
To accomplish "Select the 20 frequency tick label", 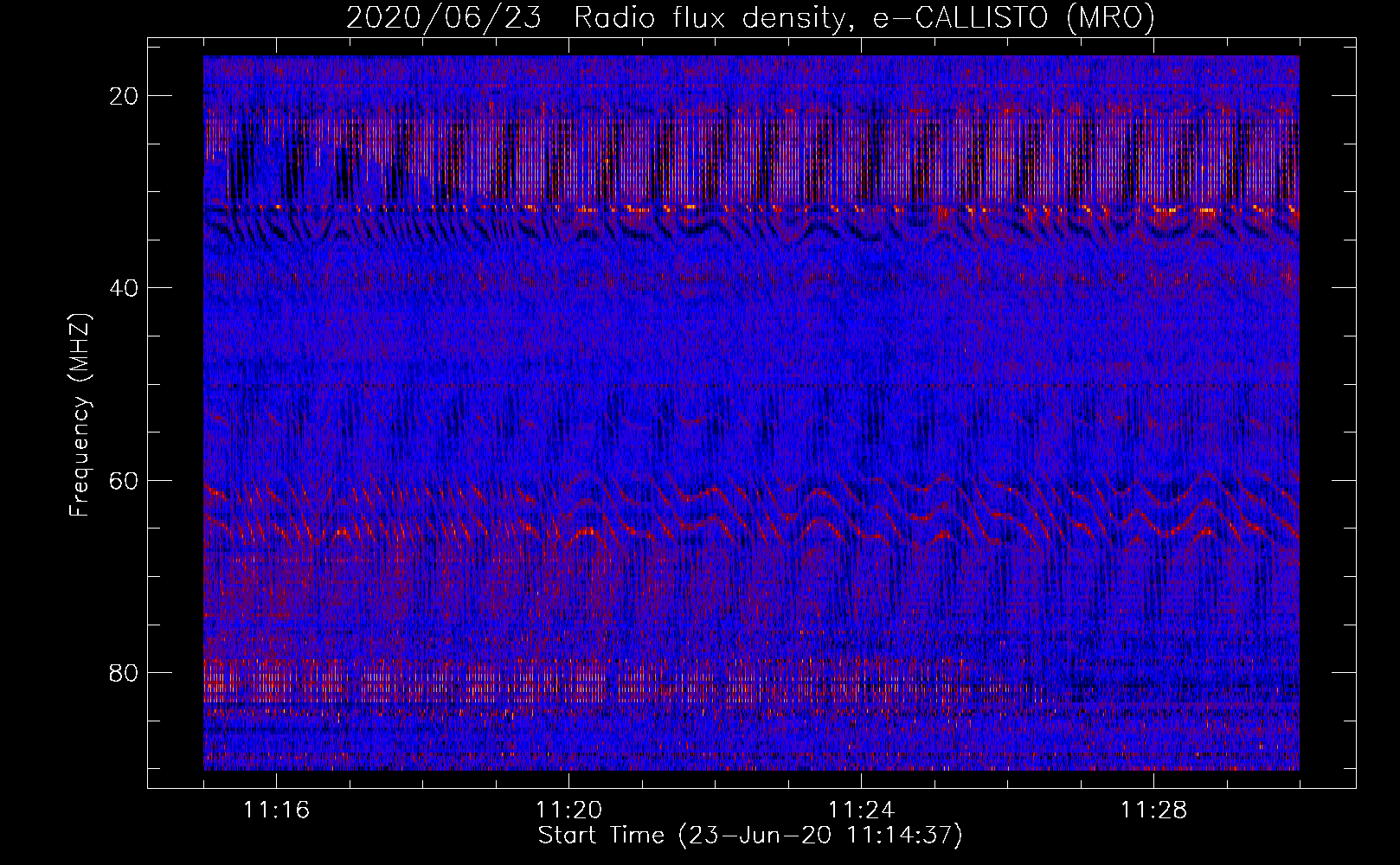I will tap(125, 96).
